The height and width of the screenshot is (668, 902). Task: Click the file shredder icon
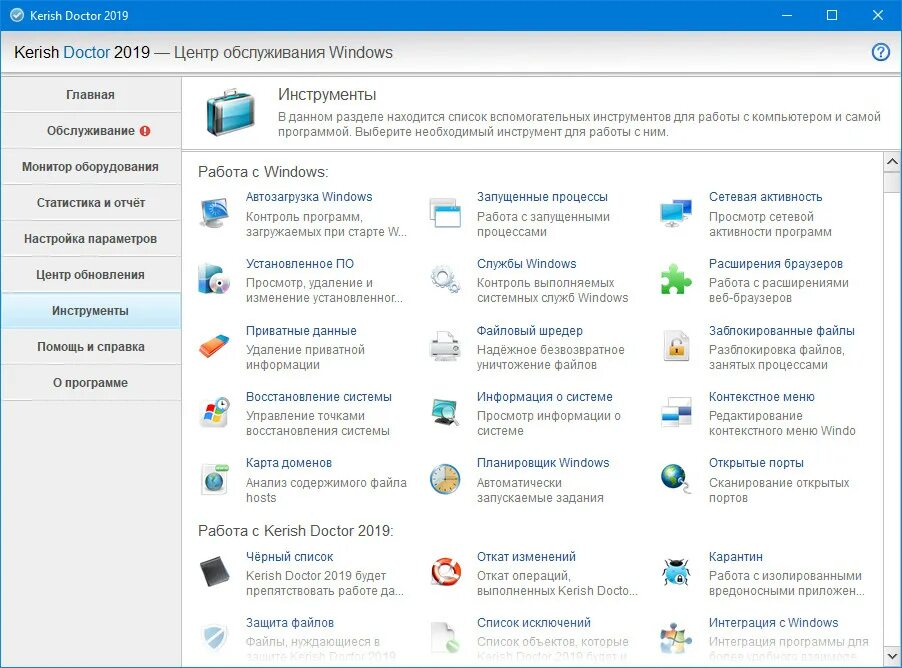(445, 346)
